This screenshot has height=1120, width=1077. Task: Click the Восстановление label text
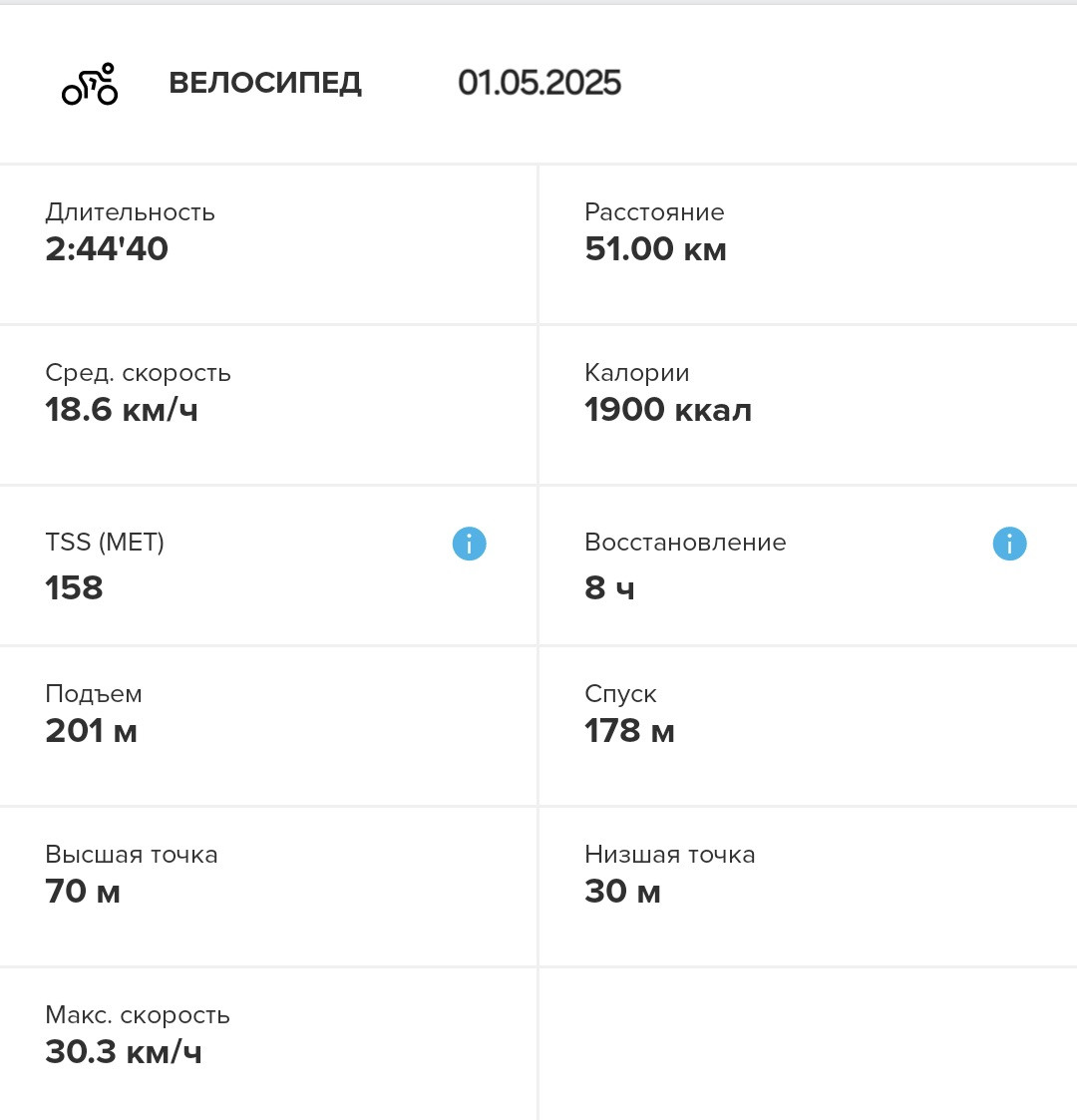[685, 543]
